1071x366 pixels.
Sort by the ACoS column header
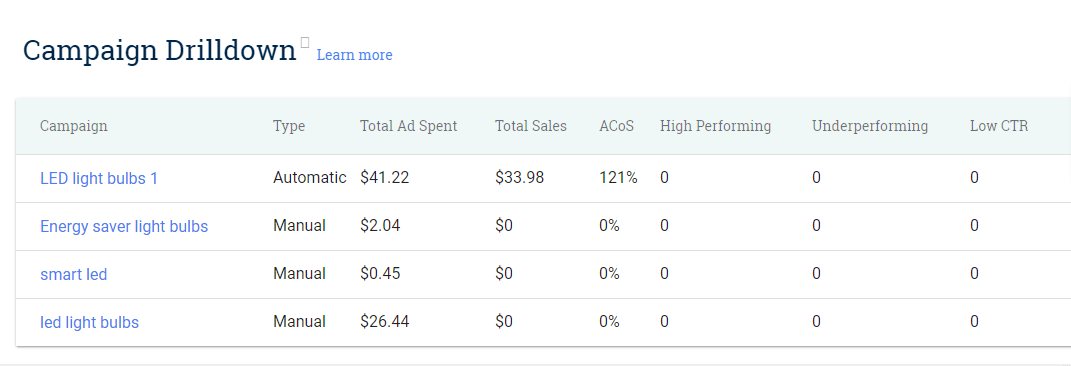pyautogui.click(x=617, y=126)
